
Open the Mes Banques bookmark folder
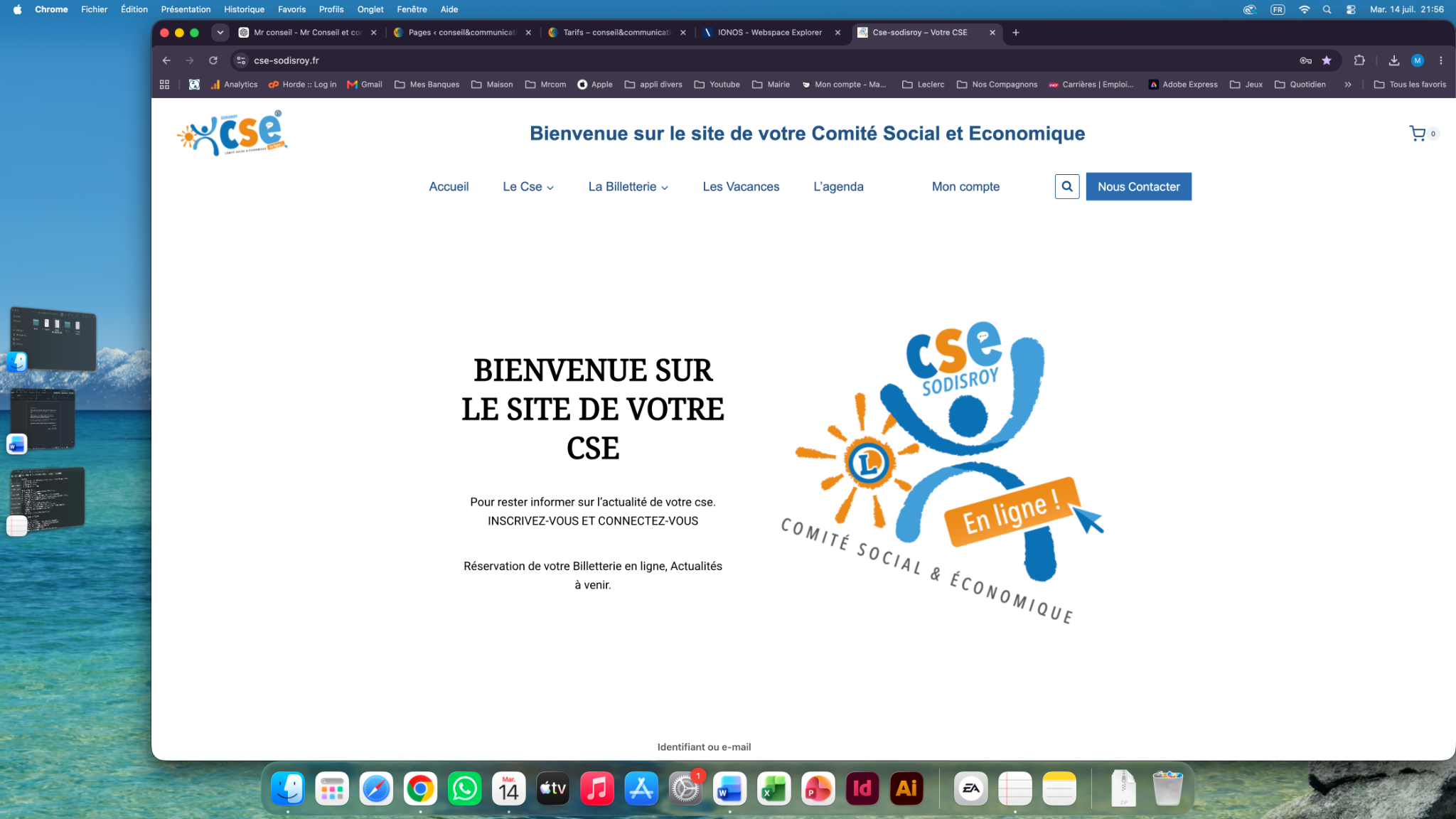pyautogui.click(x=427, y=84)
